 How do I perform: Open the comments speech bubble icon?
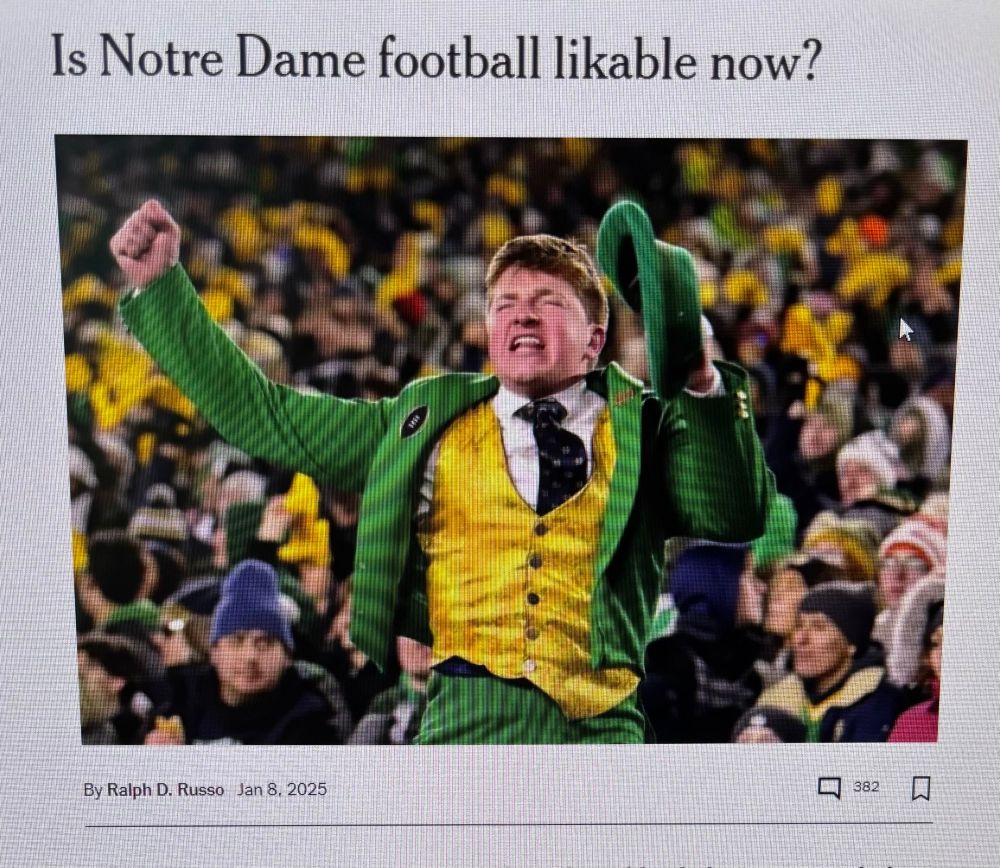pos(829,788)
